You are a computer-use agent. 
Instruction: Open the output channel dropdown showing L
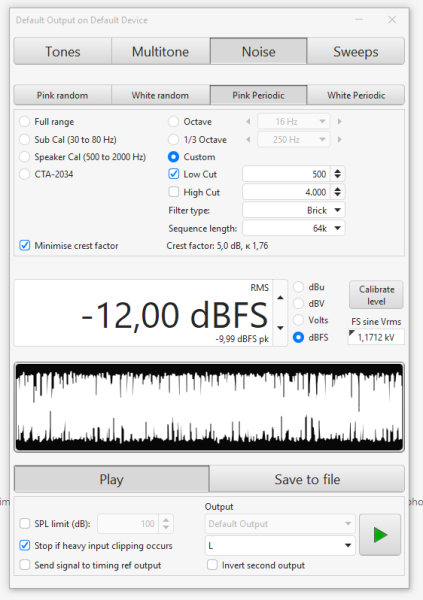click(x=280, y=545)
